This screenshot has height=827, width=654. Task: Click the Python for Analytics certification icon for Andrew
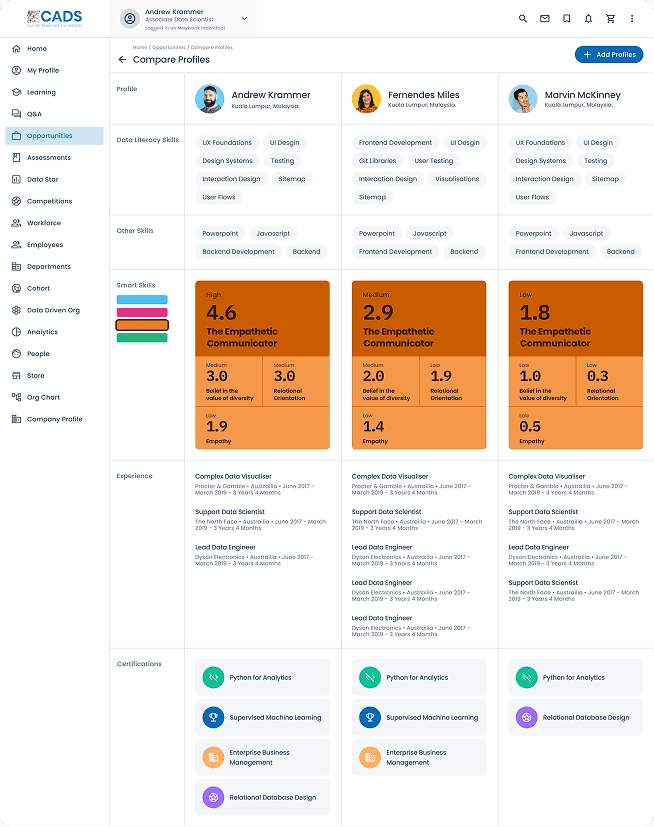coord(213,677)
